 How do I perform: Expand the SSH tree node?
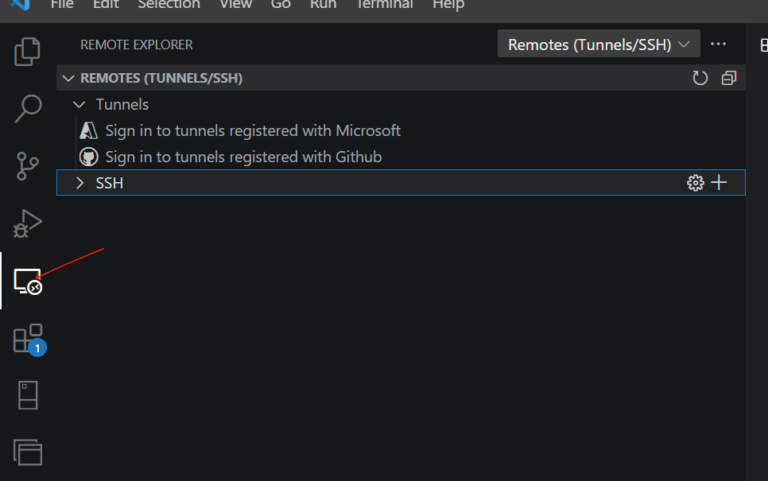[x=80, y=183]
